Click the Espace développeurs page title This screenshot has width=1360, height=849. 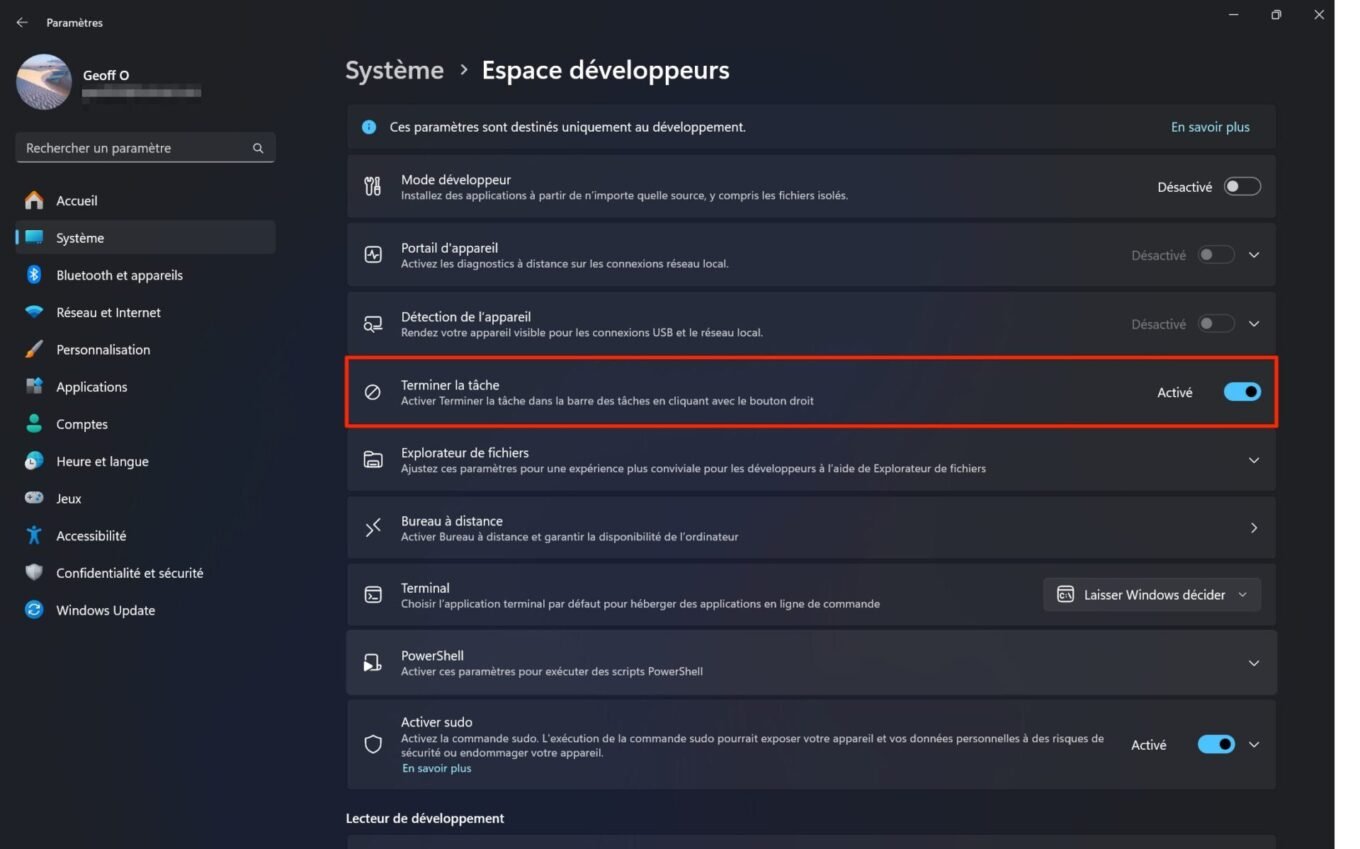605,70
